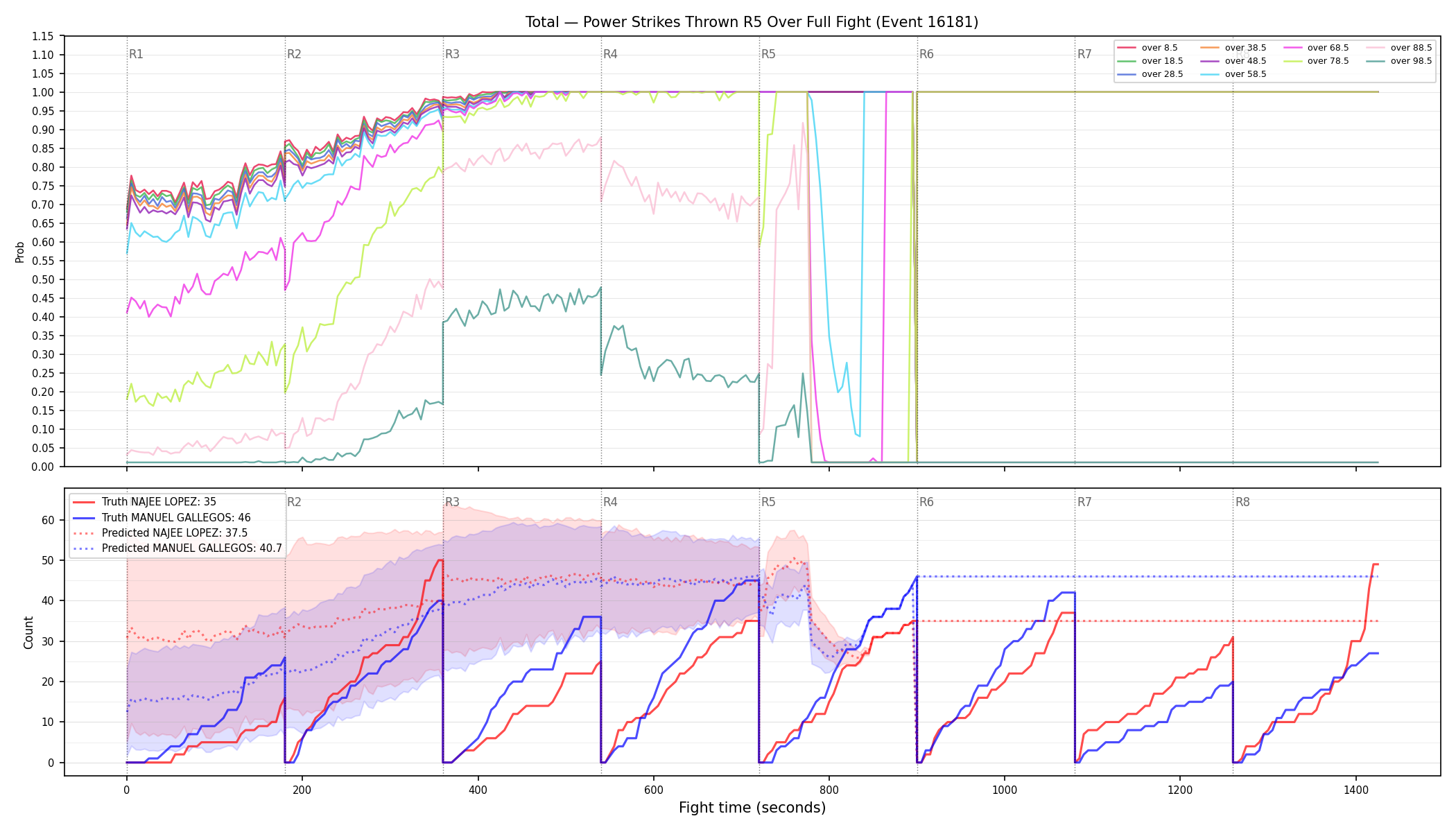The height and width of the screenshot is (832, 1456).
Task: Select the 'over 38.5' legend entry
Action: coord(1233,48)
